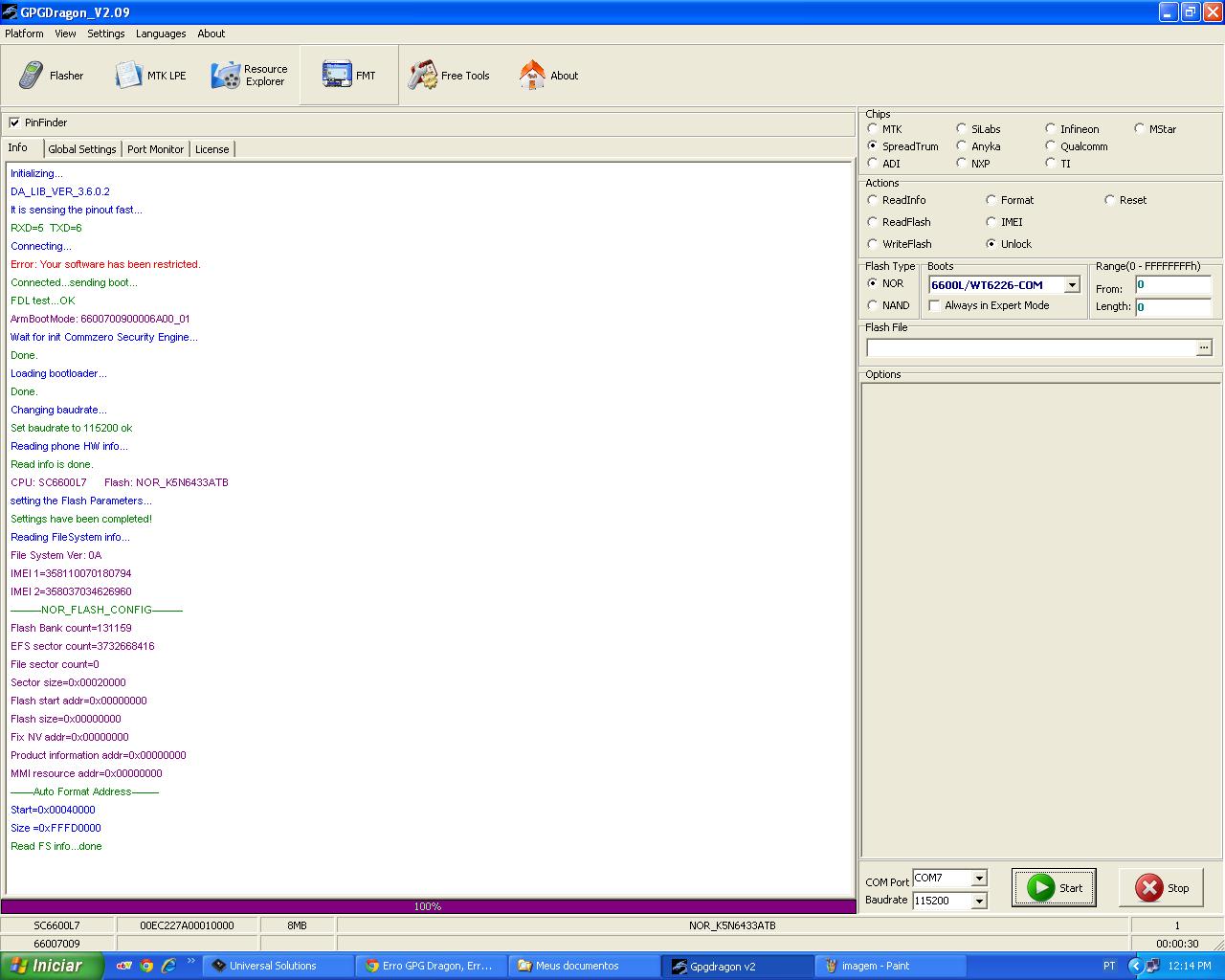Open the Platform menu
The height and width of the screenshot is (980, 1225).
tap(24, 33)
